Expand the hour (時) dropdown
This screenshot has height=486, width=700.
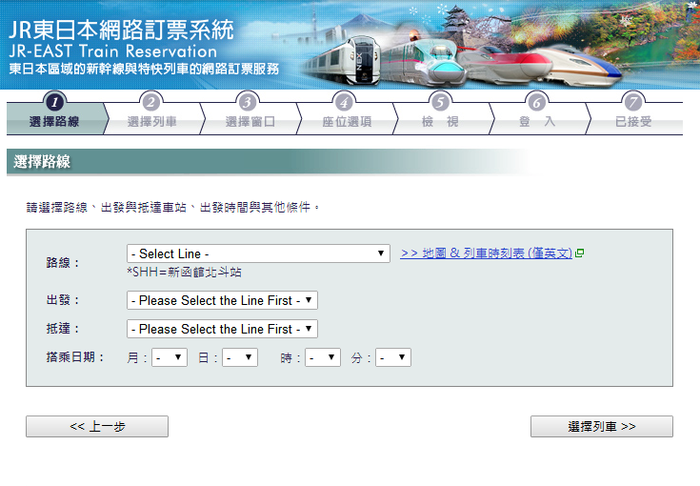coord(323,357)
